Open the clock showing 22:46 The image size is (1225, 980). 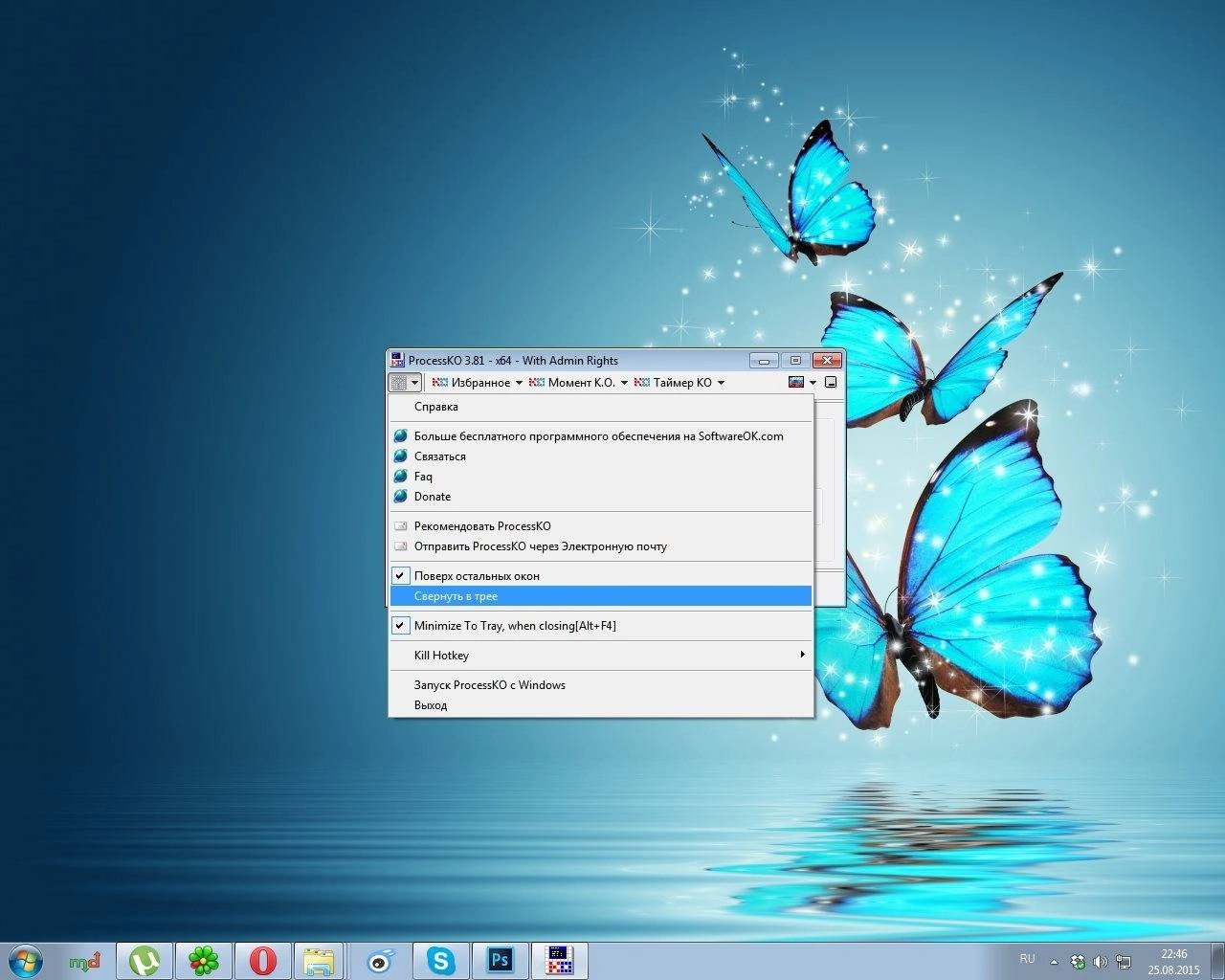(x=1173, y=962)
